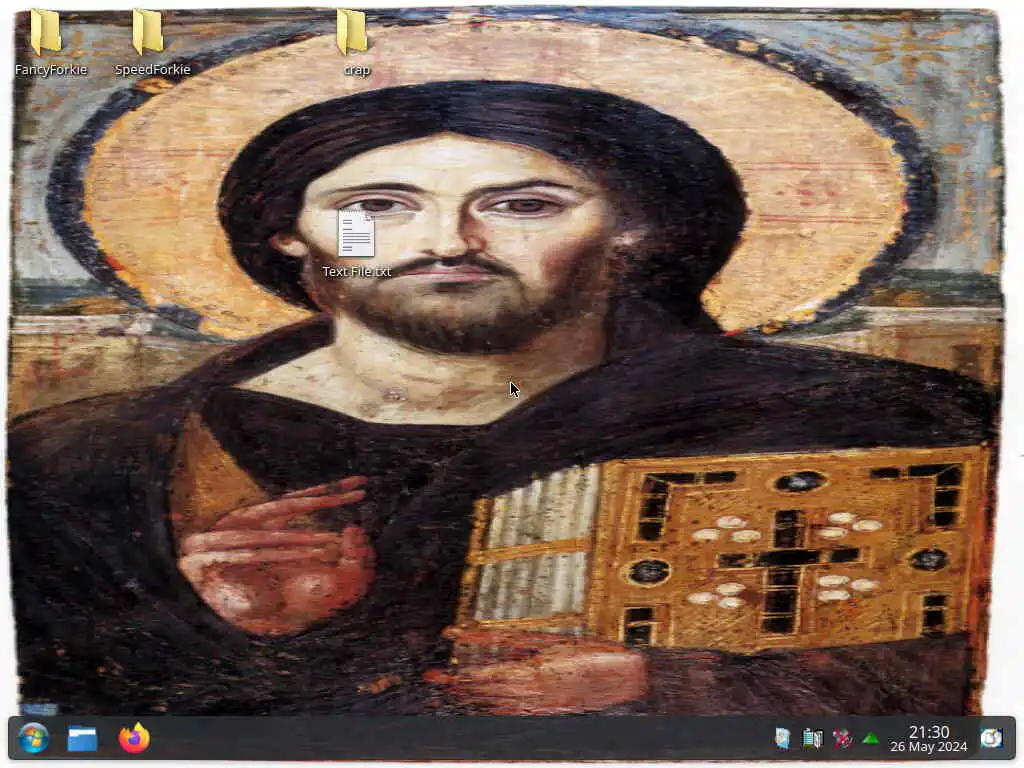
Task: Click the show desktop icon at taskbar end
Action: [x=991, y=739]
